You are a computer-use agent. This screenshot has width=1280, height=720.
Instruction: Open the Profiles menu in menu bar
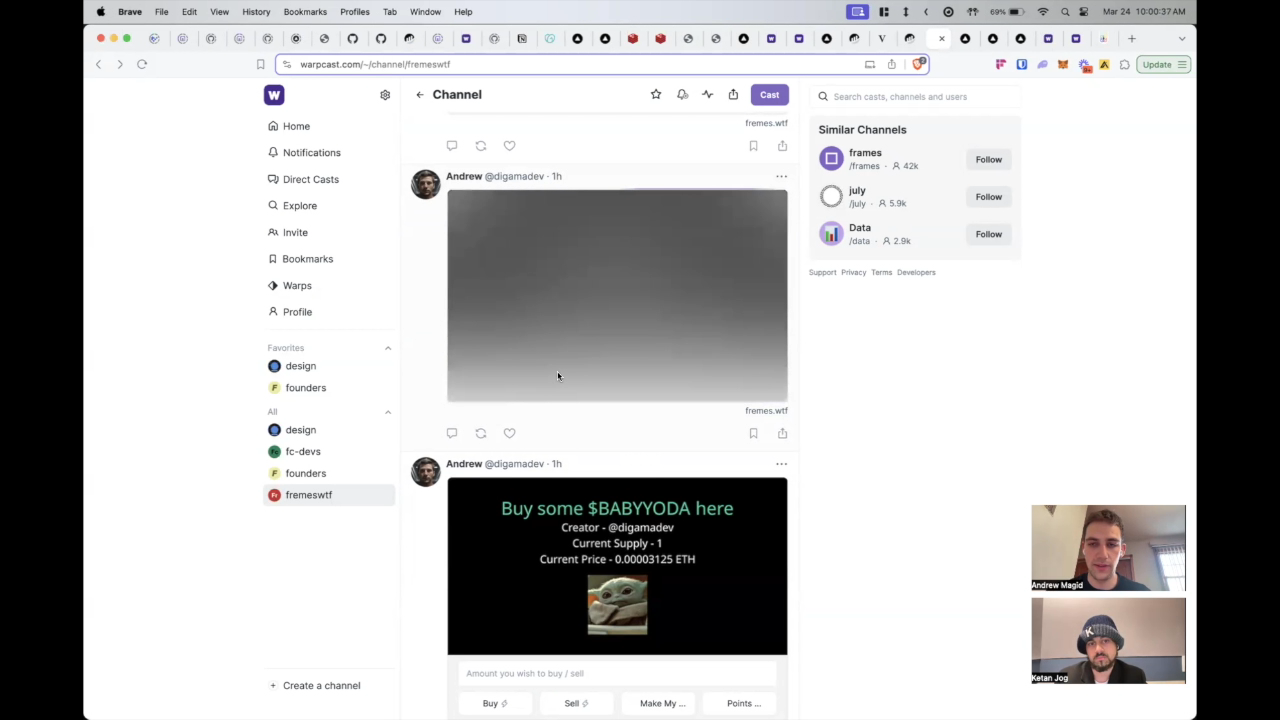click(x=355, y=12)
